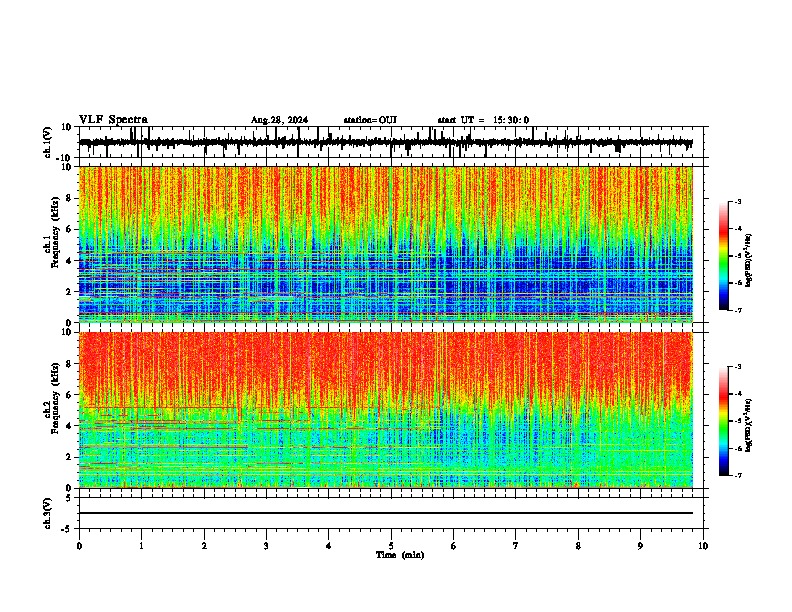Click time axis tick label "2"
The height and width of the screenshot is (612, 792).
[204, 546]
